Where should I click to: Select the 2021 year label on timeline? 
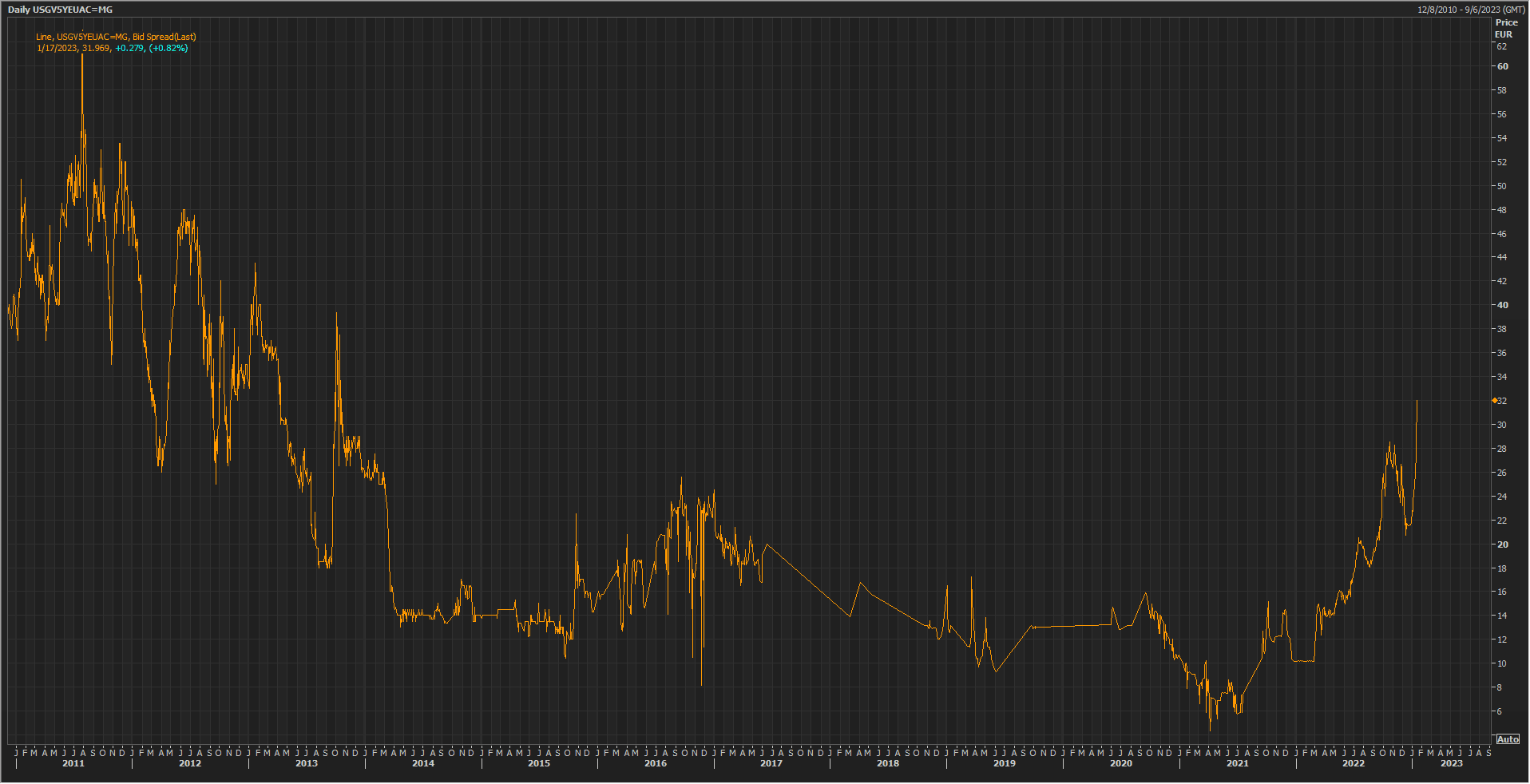(1238, 764)
